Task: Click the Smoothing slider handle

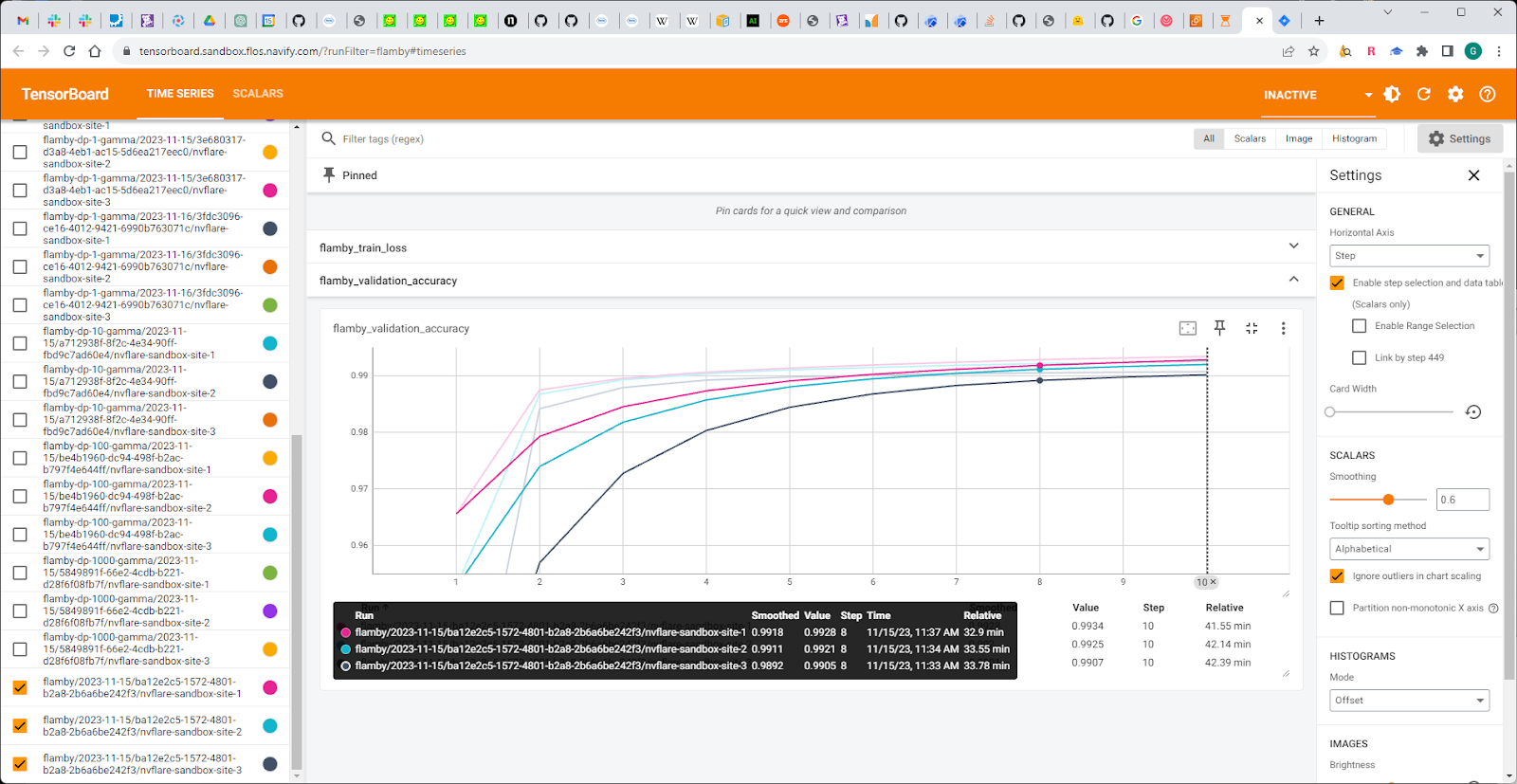Action: [1388, 500]
